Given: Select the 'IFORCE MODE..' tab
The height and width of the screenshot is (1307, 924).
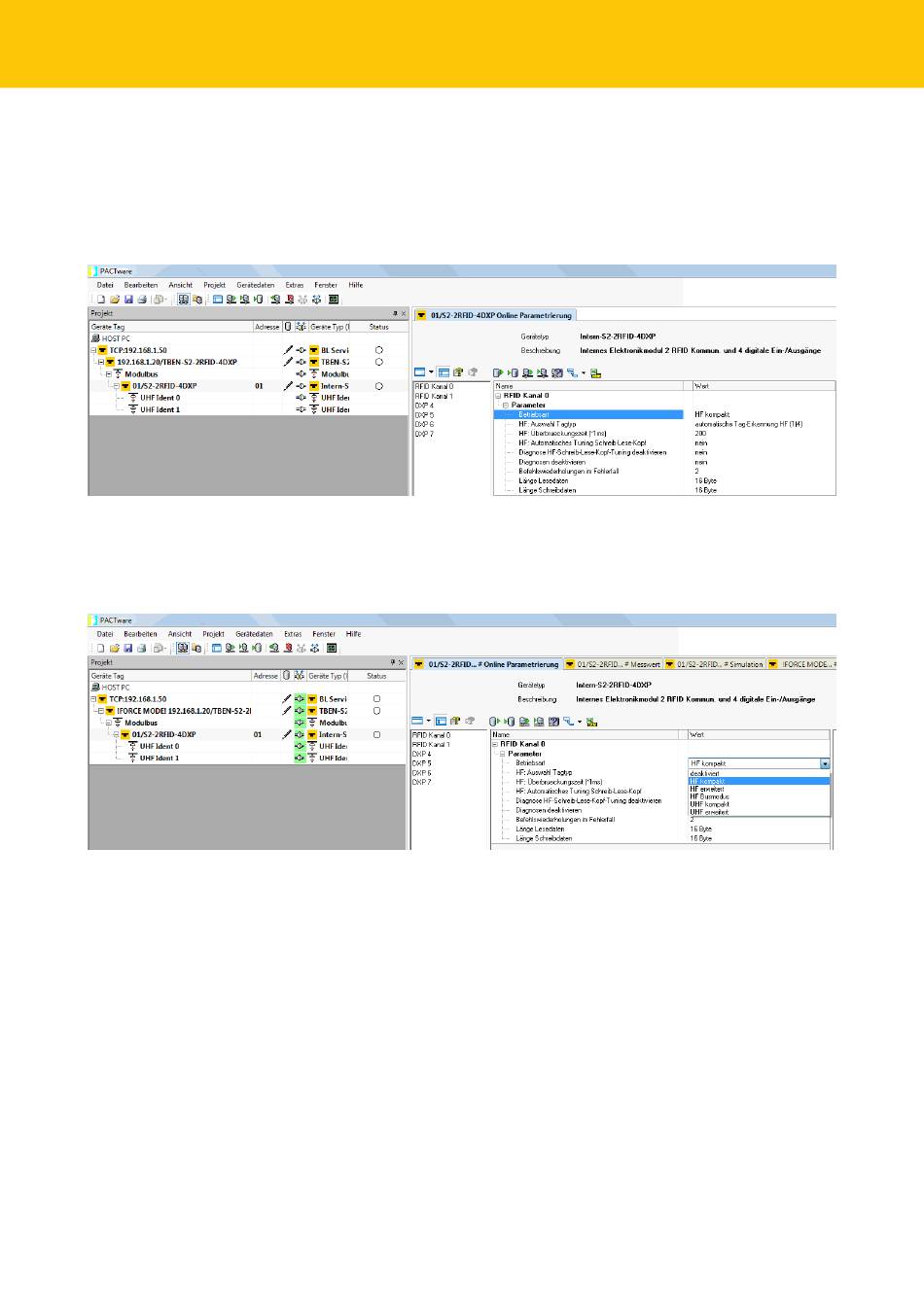Looking at the screenshot, I should click(801, 664).
